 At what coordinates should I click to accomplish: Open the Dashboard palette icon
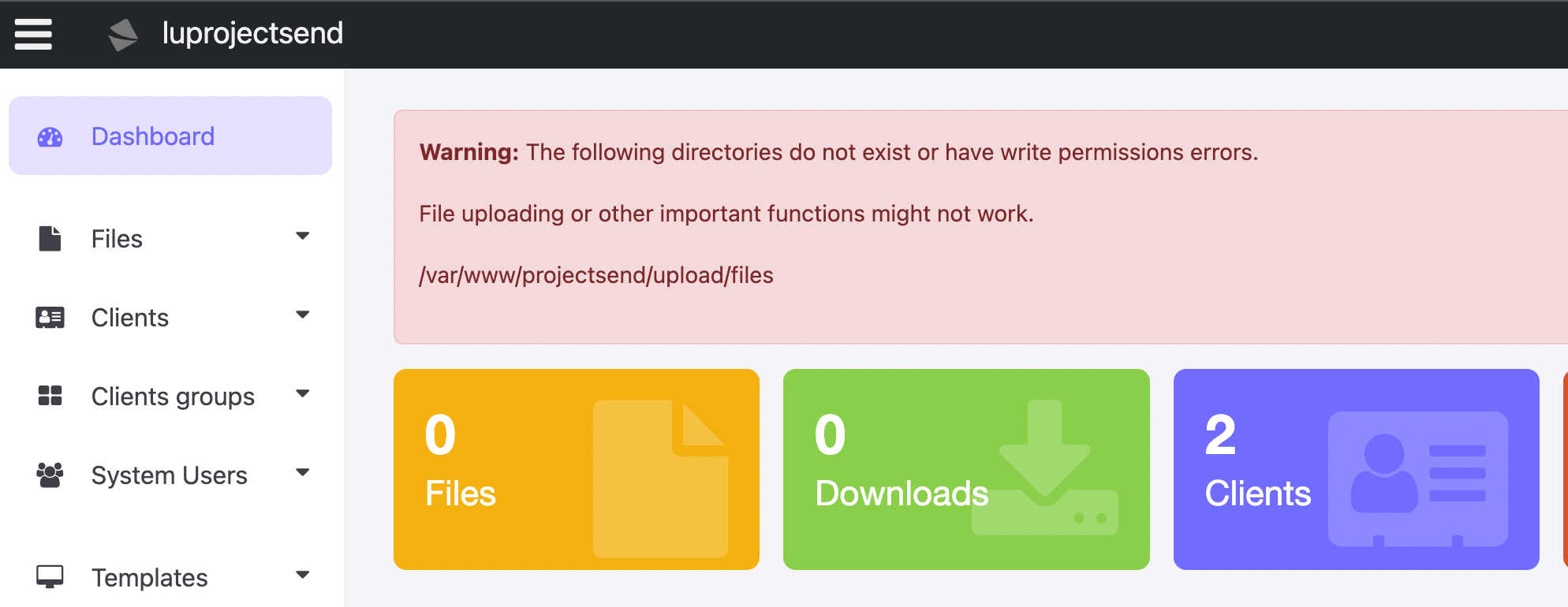[x=49, y=136]
